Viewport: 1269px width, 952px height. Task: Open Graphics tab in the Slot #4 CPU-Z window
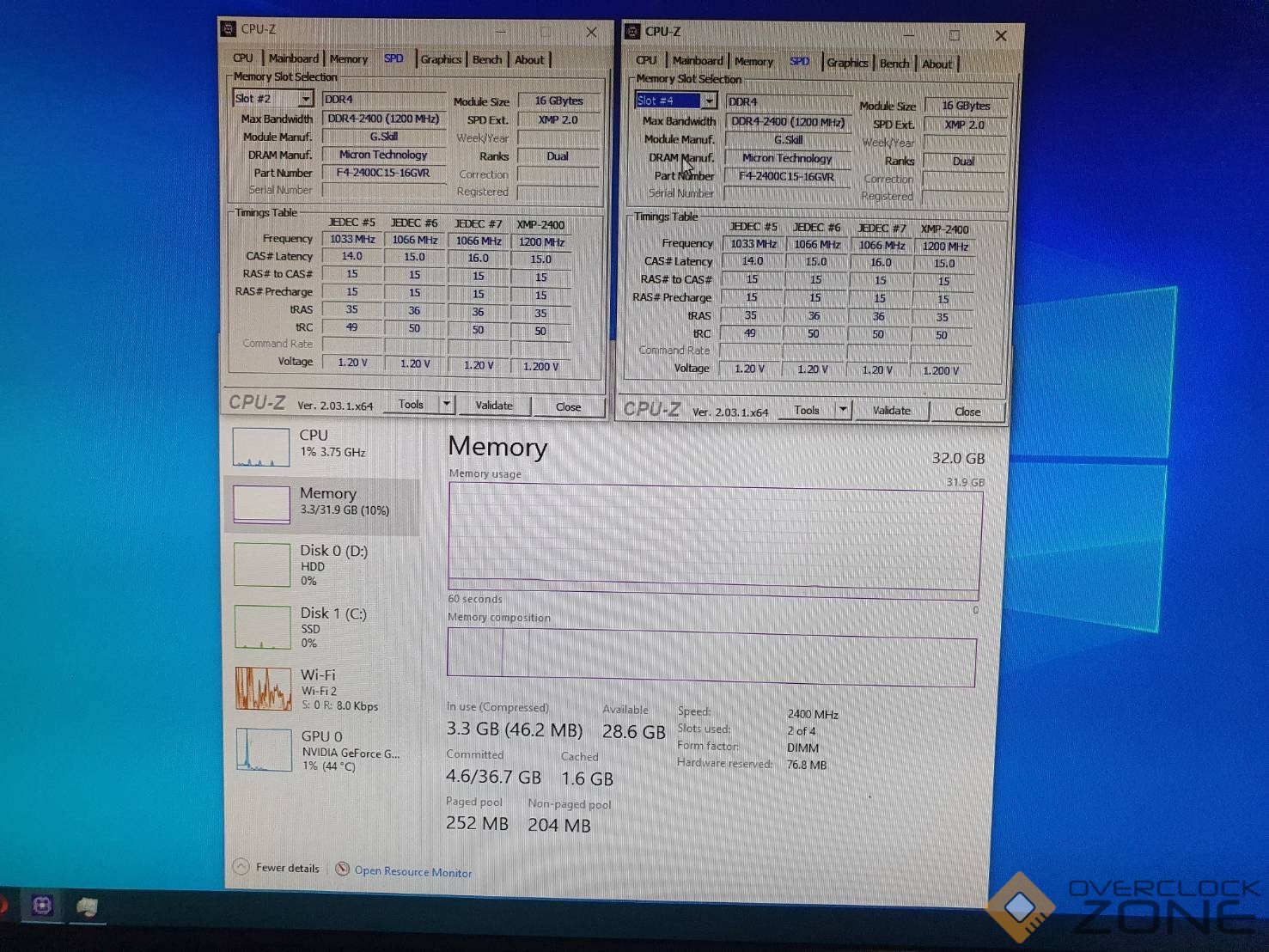[847, 63]
